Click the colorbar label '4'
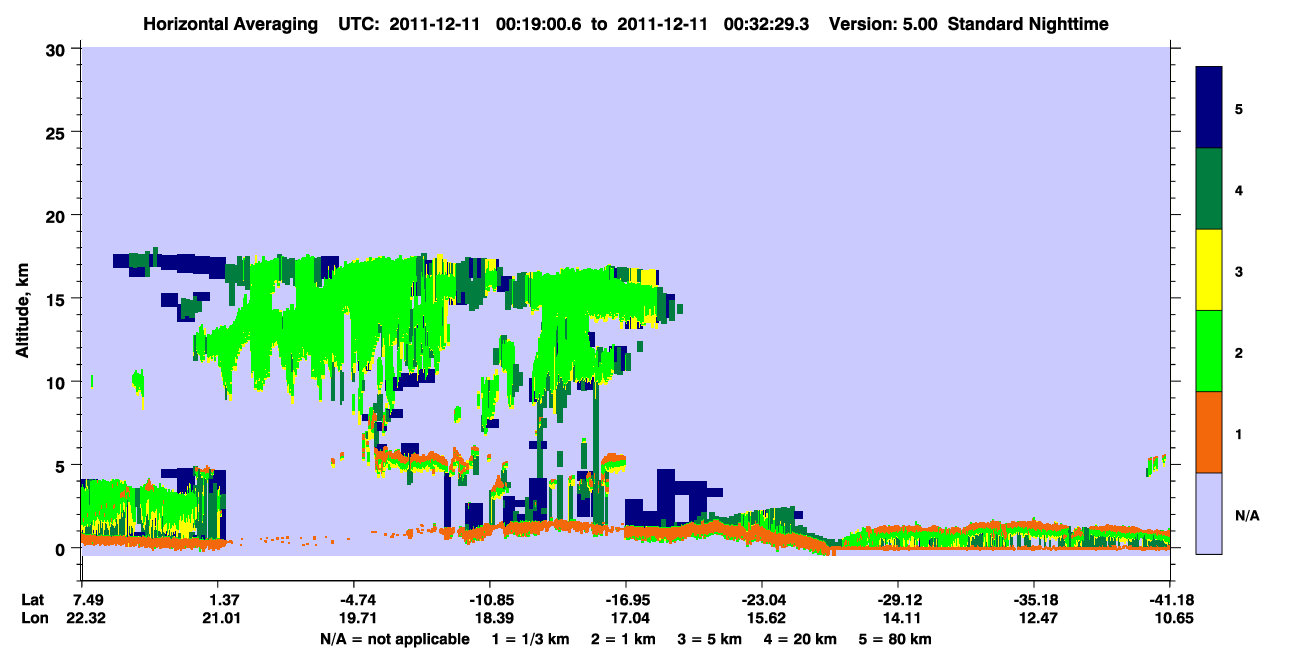This screenshot has width=1300, height=667. tap(1238, 189)
